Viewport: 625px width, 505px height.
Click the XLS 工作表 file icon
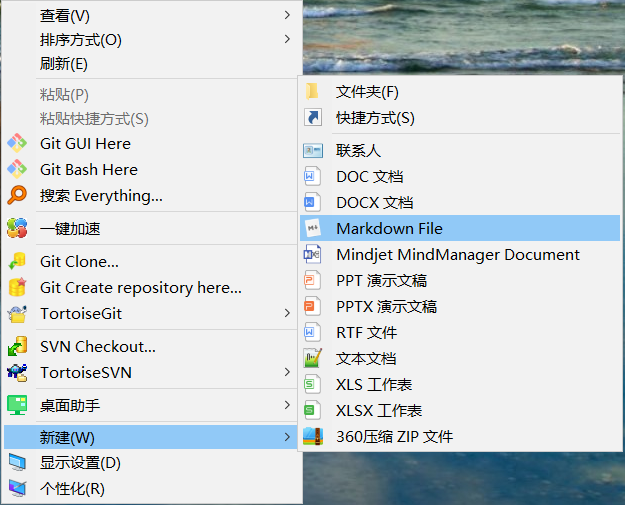312,384
